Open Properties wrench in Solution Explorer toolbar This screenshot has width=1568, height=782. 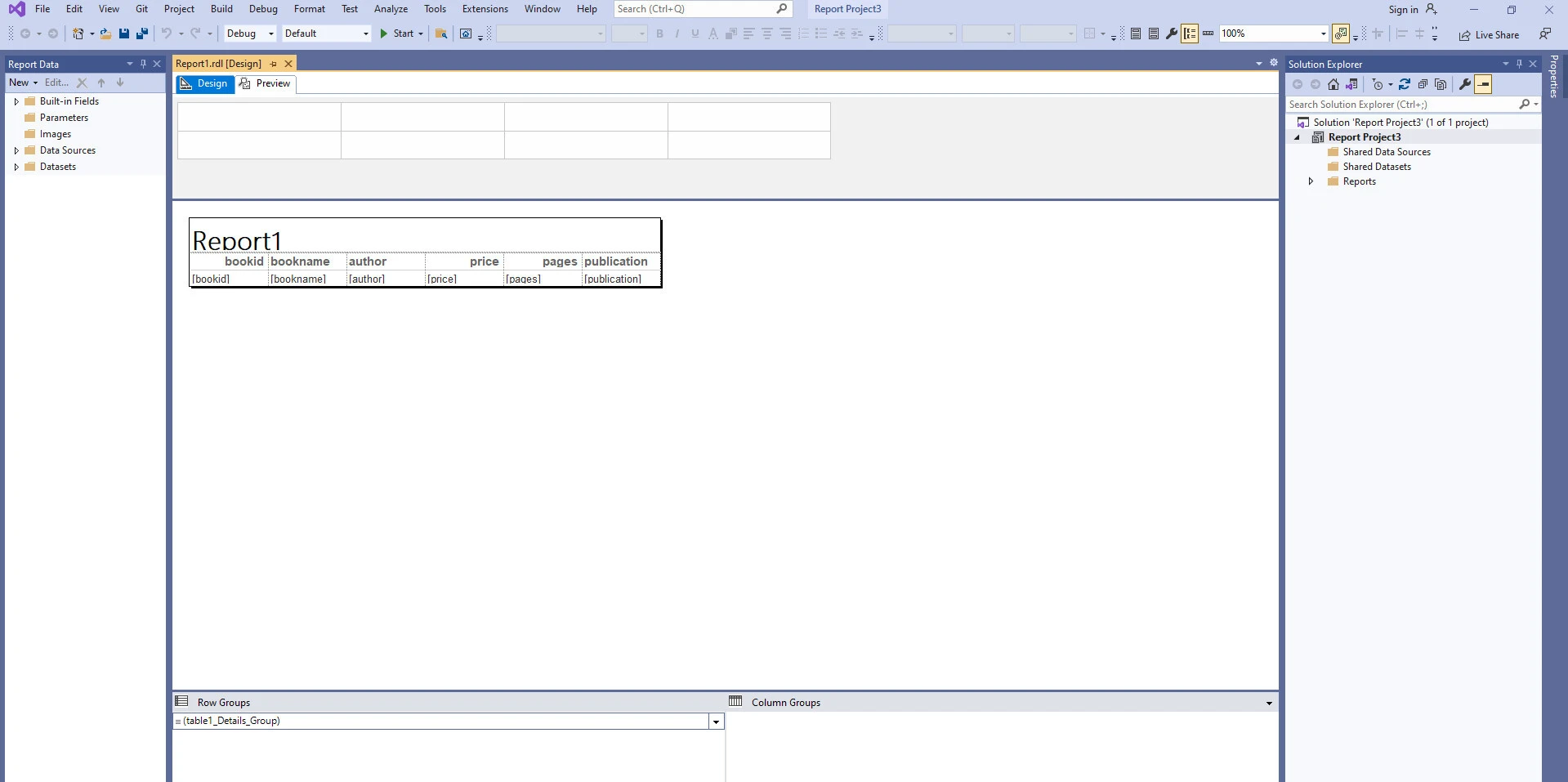coord(1465,84)
